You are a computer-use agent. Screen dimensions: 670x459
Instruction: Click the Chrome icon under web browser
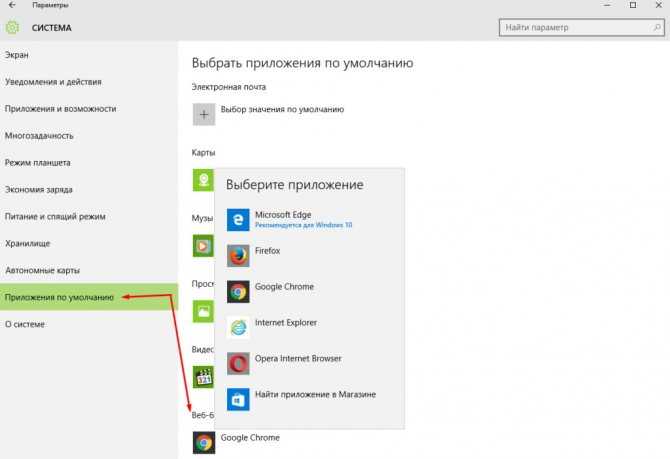(x=204, y=443)
